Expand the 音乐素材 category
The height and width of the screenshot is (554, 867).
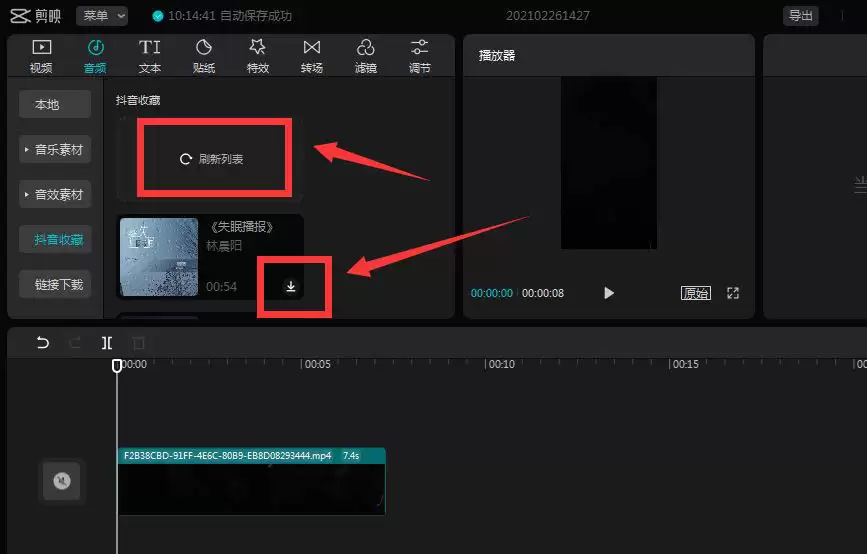point(55,150)
